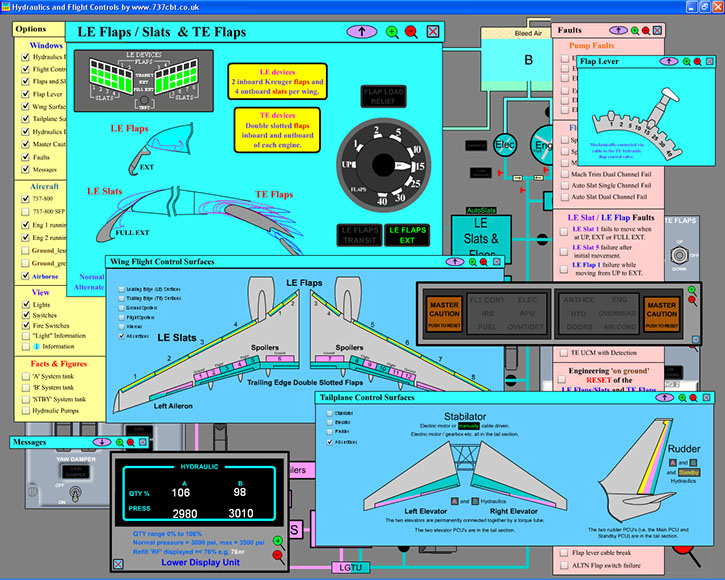Screen dimensions: 725x580
Task: Zoom in the LE Flaps / Slats panel
Action: pos(392,32)
